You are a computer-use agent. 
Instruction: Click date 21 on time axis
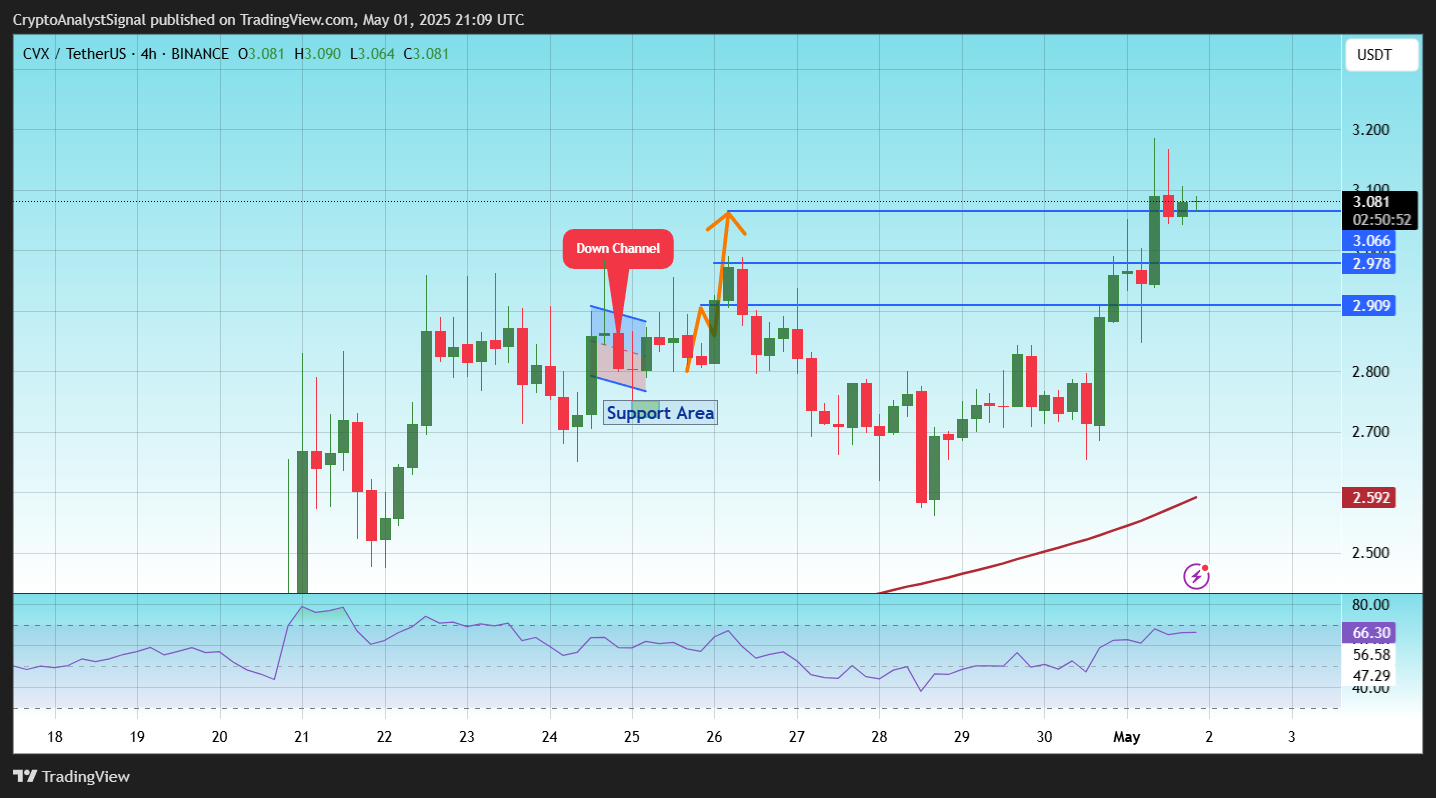pyautogui.click(x=301, y=737)
